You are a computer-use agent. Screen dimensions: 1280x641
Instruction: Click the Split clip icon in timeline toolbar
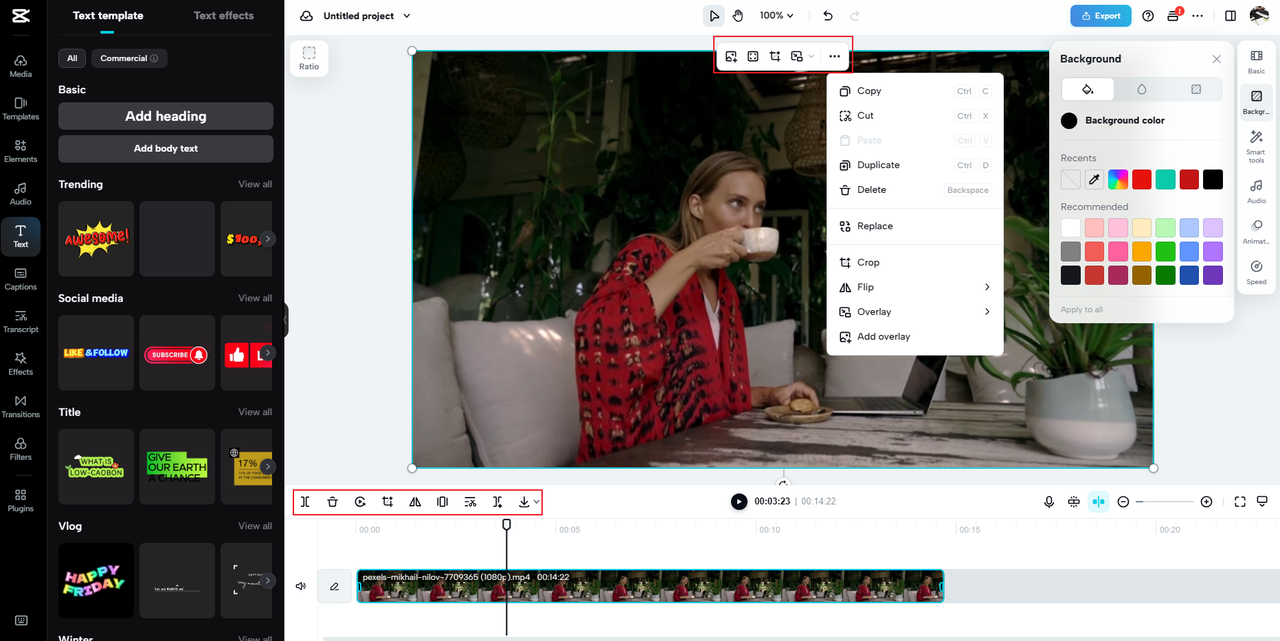pos(305,502)
